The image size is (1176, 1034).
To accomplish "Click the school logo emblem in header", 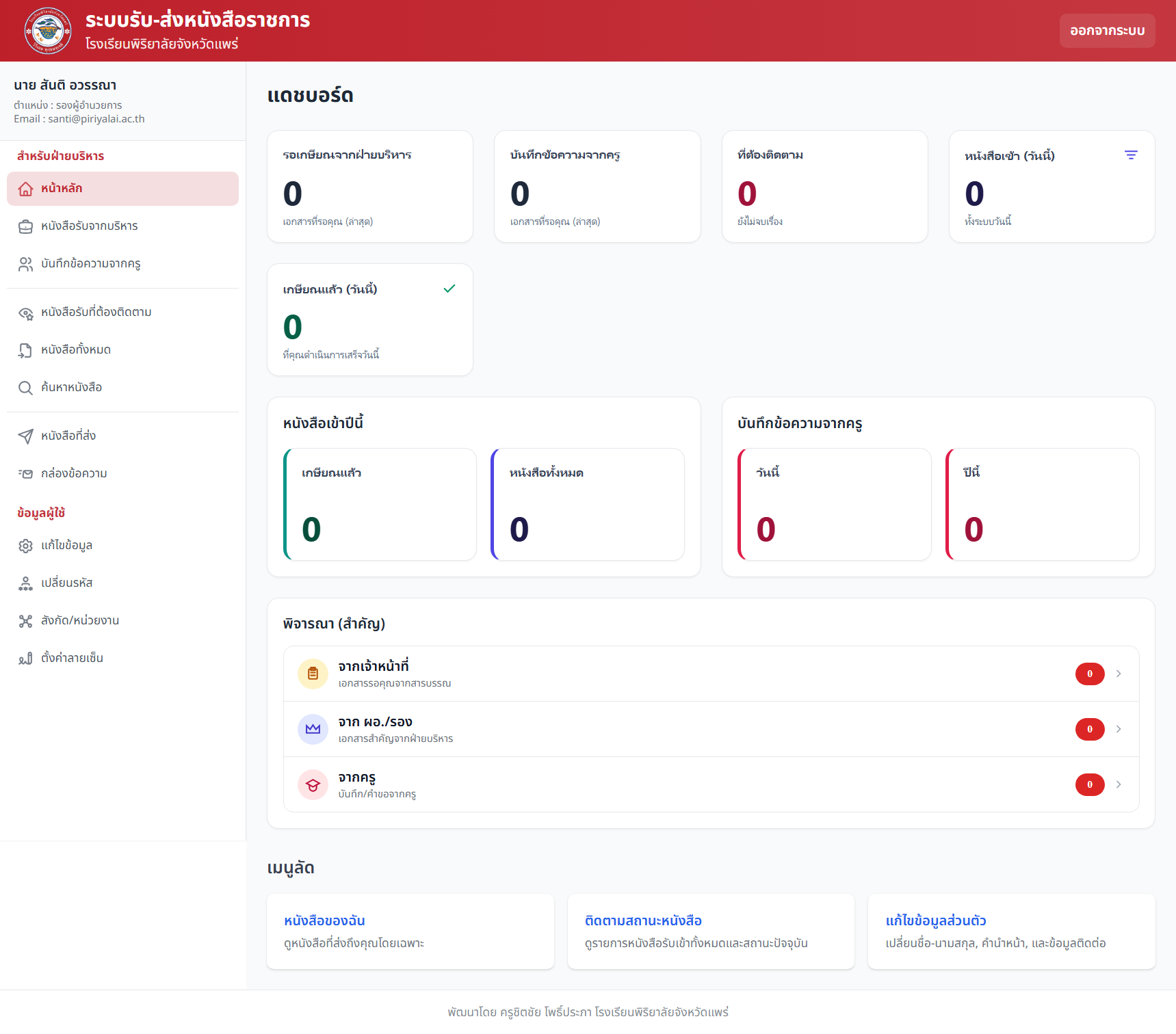I will click(48, 31).
